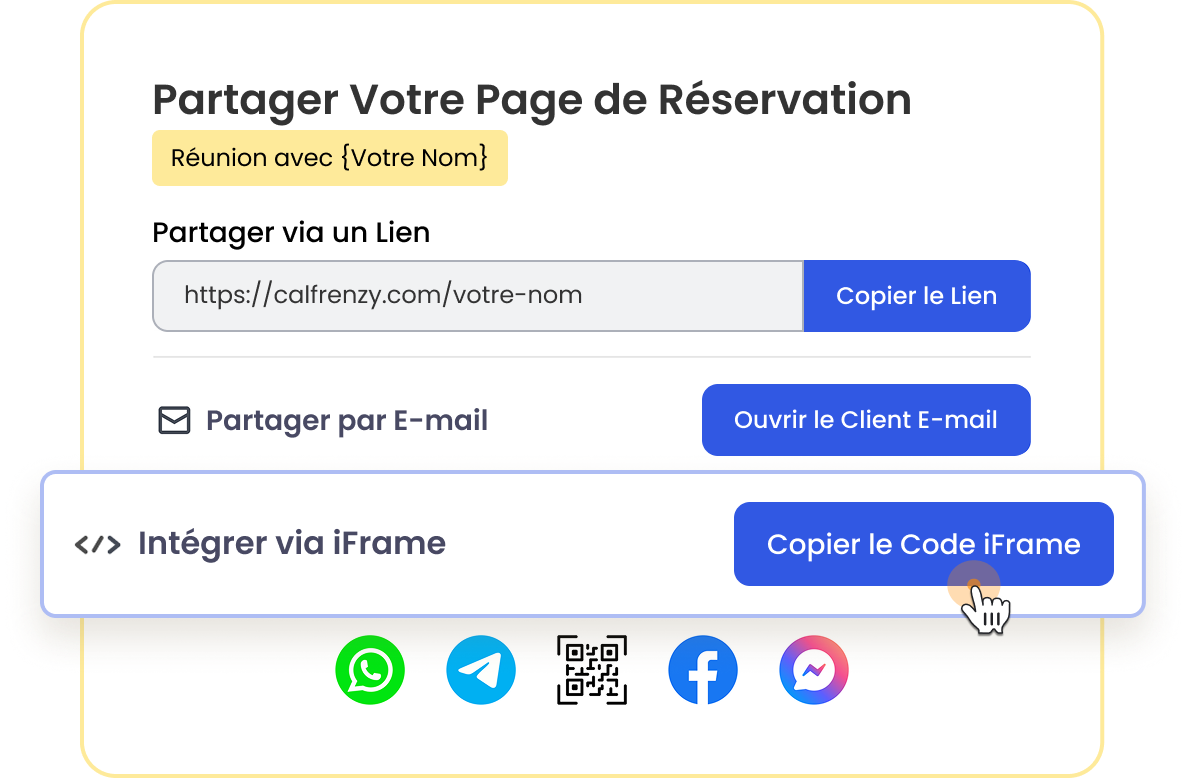The height and width of the screenshot is (778, 1186).
Task: Share via the Facebook icon
Action: (703, 670)
